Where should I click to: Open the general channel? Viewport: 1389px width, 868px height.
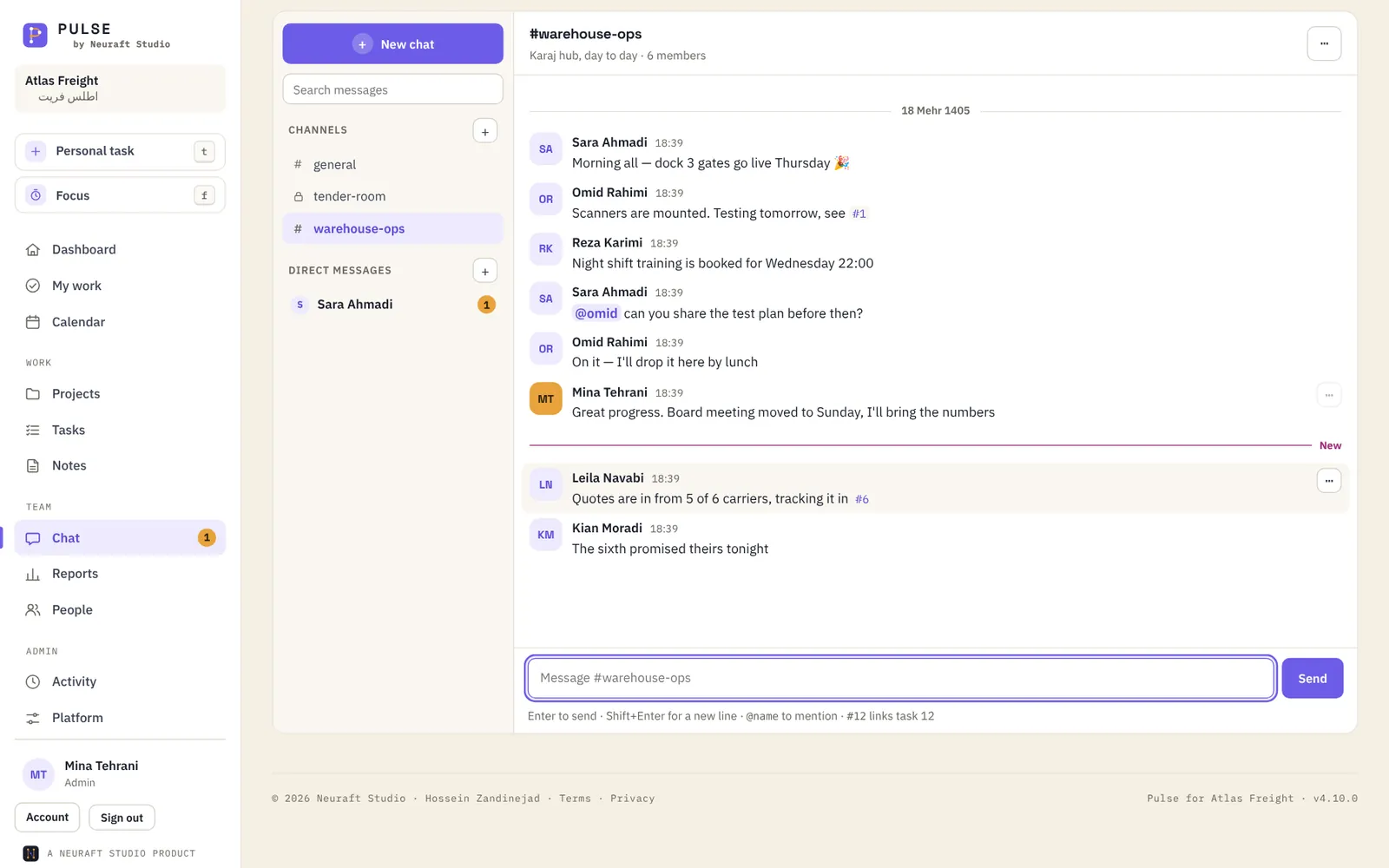(x=392, y=164)
